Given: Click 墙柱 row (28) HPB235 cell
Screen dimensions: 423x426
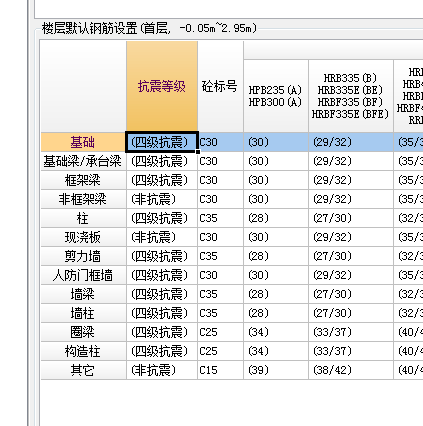Looking at the screenshot, I should coord(276,313).
